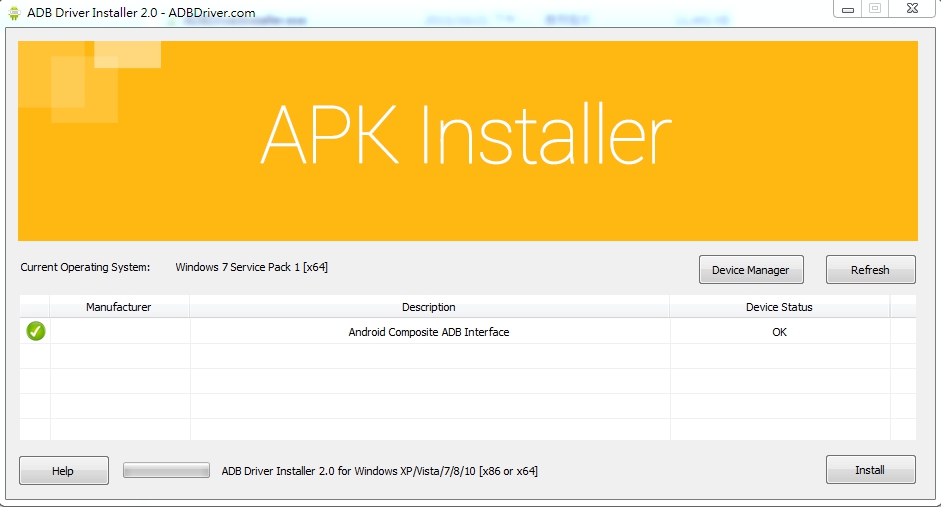Click the APK Installer banner
Screen dimensions: 941x507
pos(467,141)
